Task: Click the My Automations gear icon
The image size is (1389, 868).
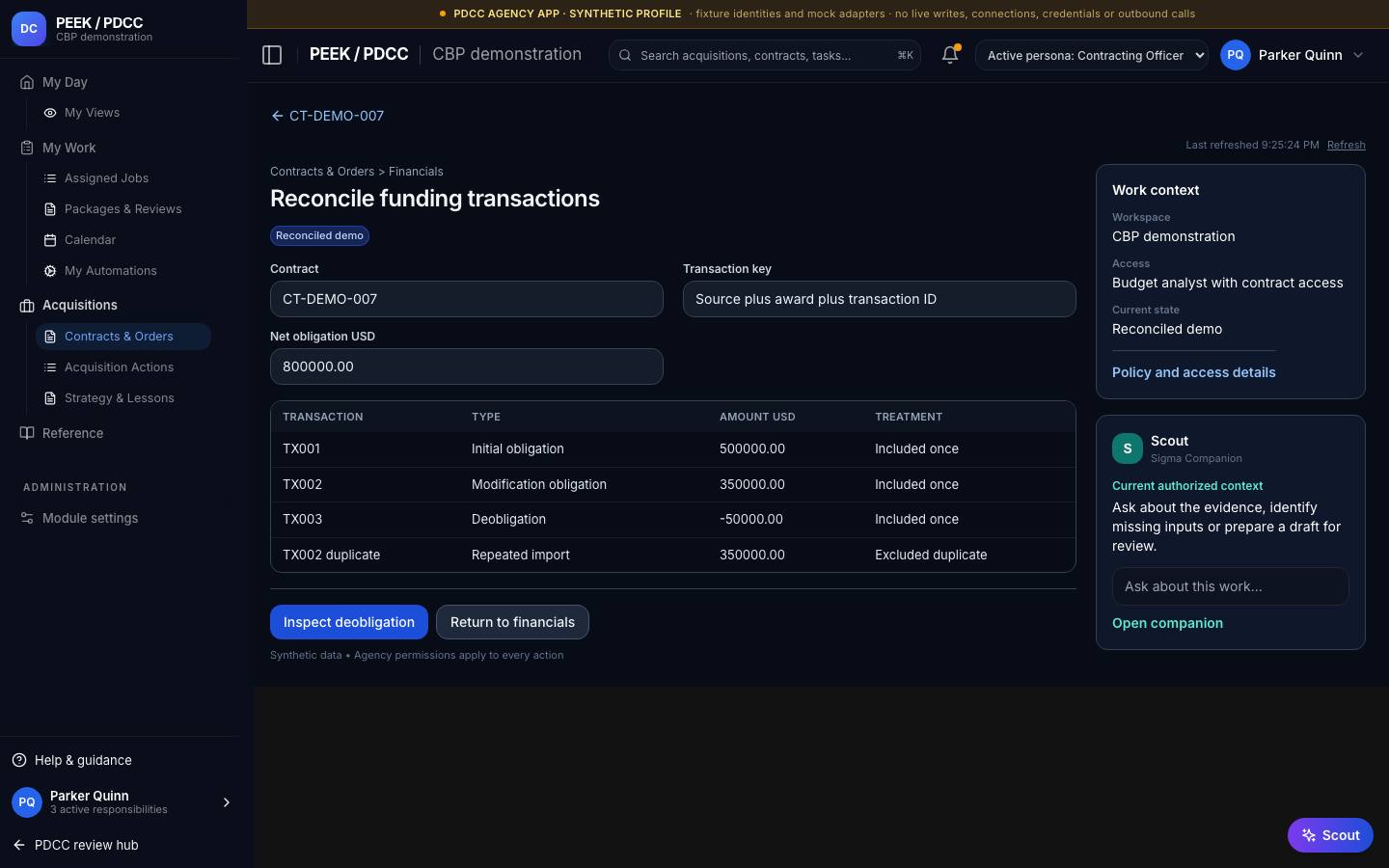Action: pyautogui.click(x=50, y=271)
